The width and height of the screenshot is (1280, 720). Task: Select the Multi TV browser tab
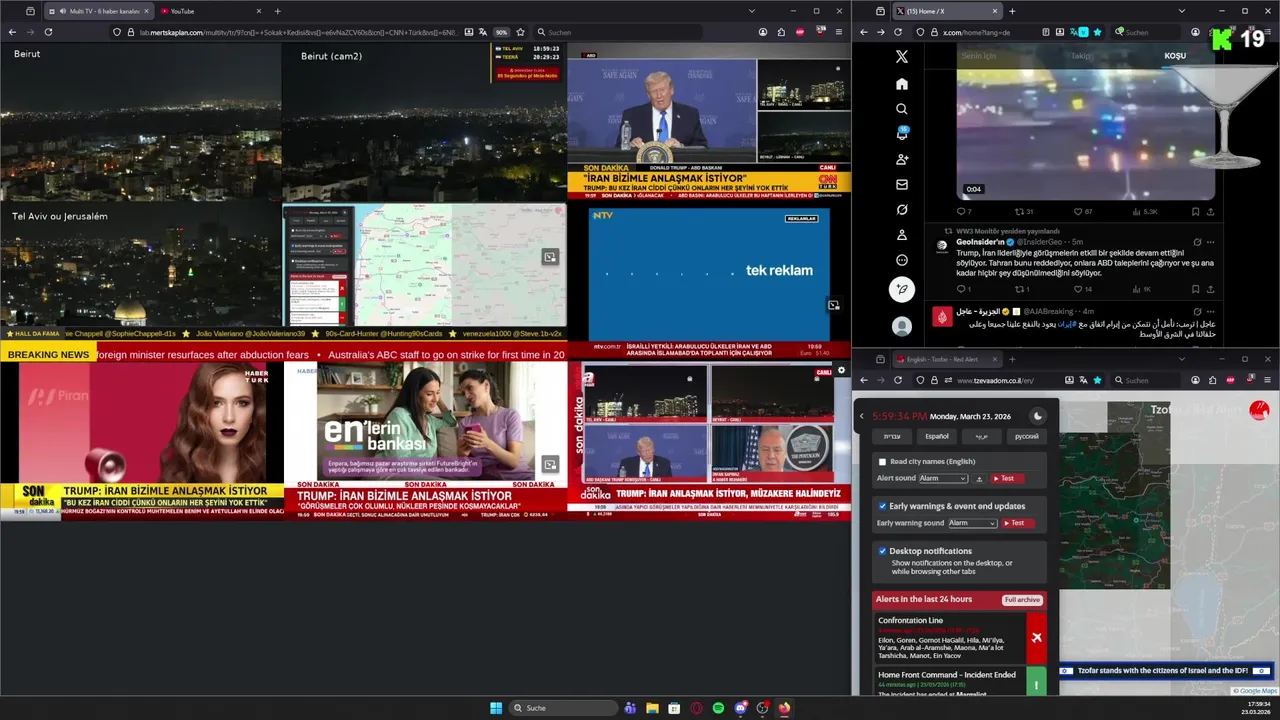coord(98,11)
